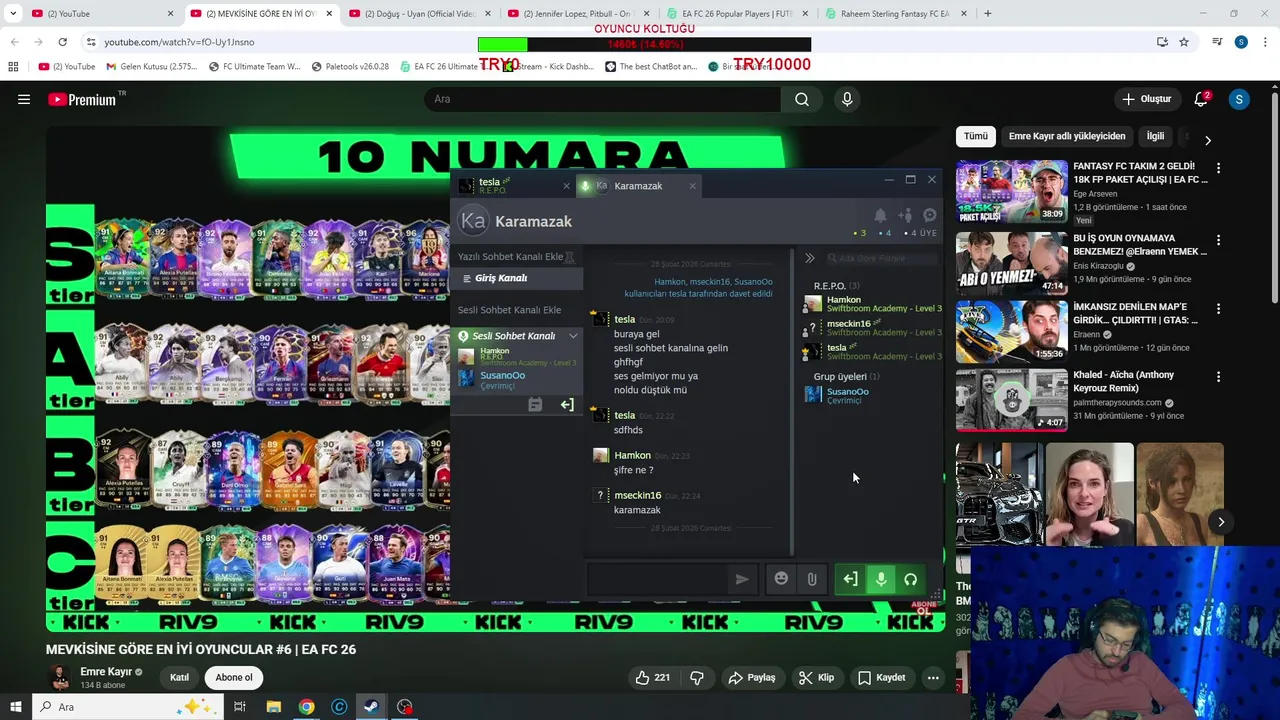Open Karamazak group chat settings gear

point(930,215)
